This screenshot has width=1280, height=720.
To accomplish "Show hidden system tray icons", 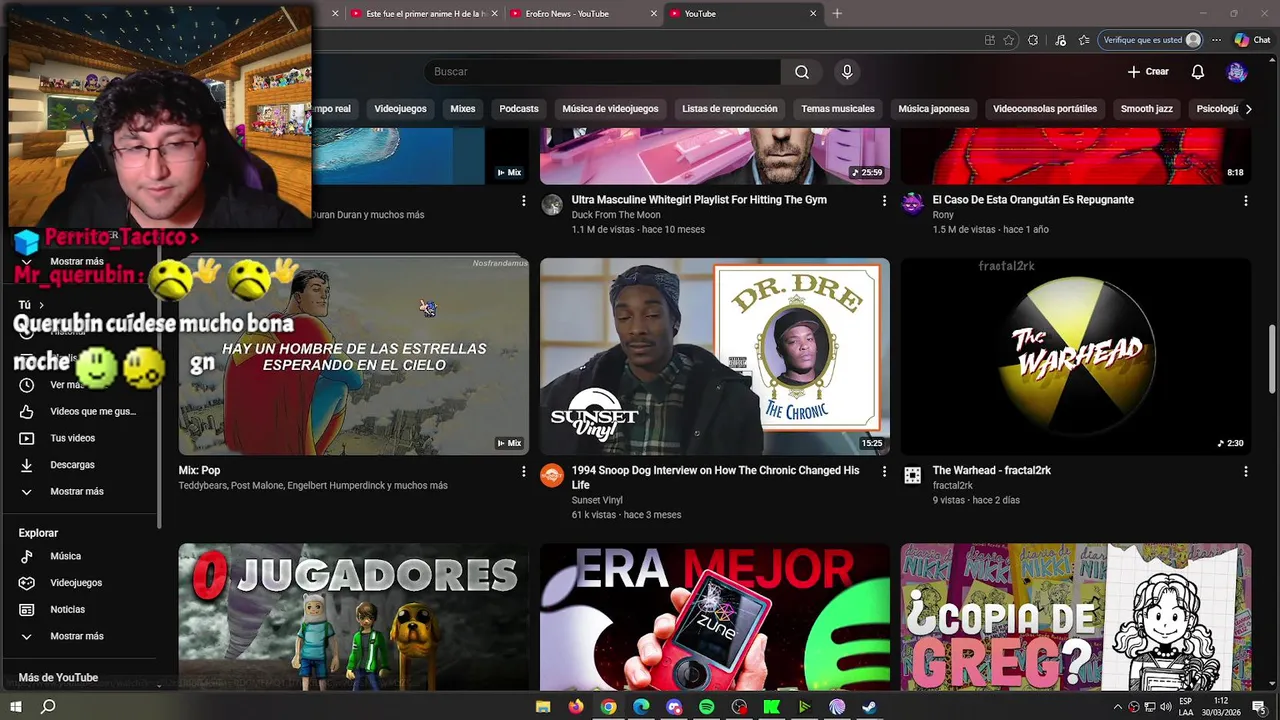I will coord(1117,707).
